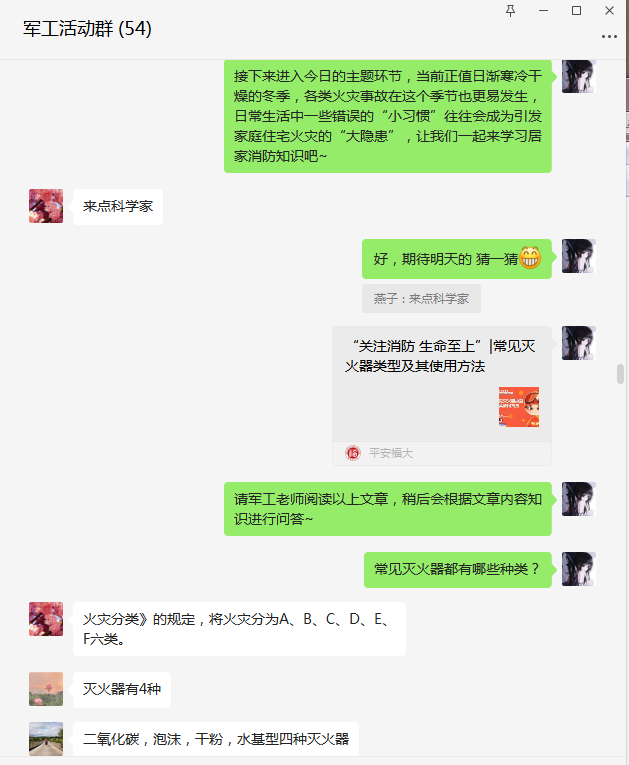
Task: Click the quoted reply 燕子：来点科学家
Action: [x=421, y=299]
